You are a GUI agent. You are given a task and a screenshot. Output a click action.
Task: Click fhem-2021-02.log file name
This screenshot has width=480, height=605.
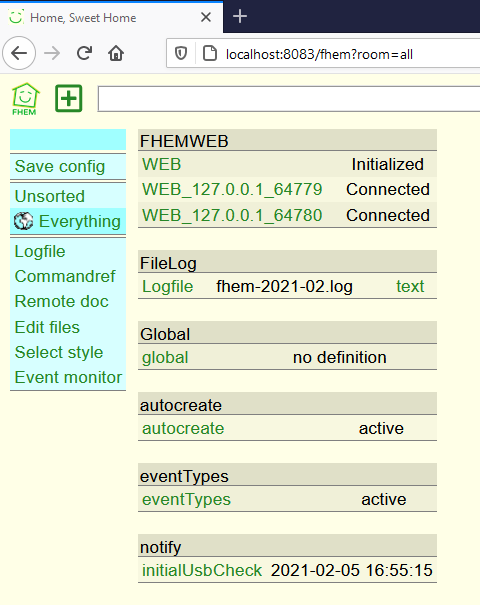[x=284, y=287]
